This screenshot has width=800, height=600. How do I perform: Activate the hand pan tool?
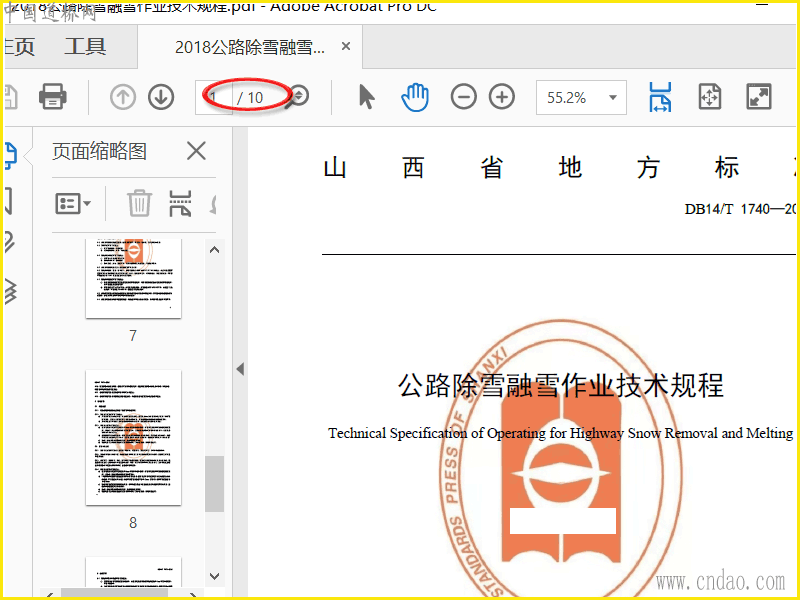point(414,97)
